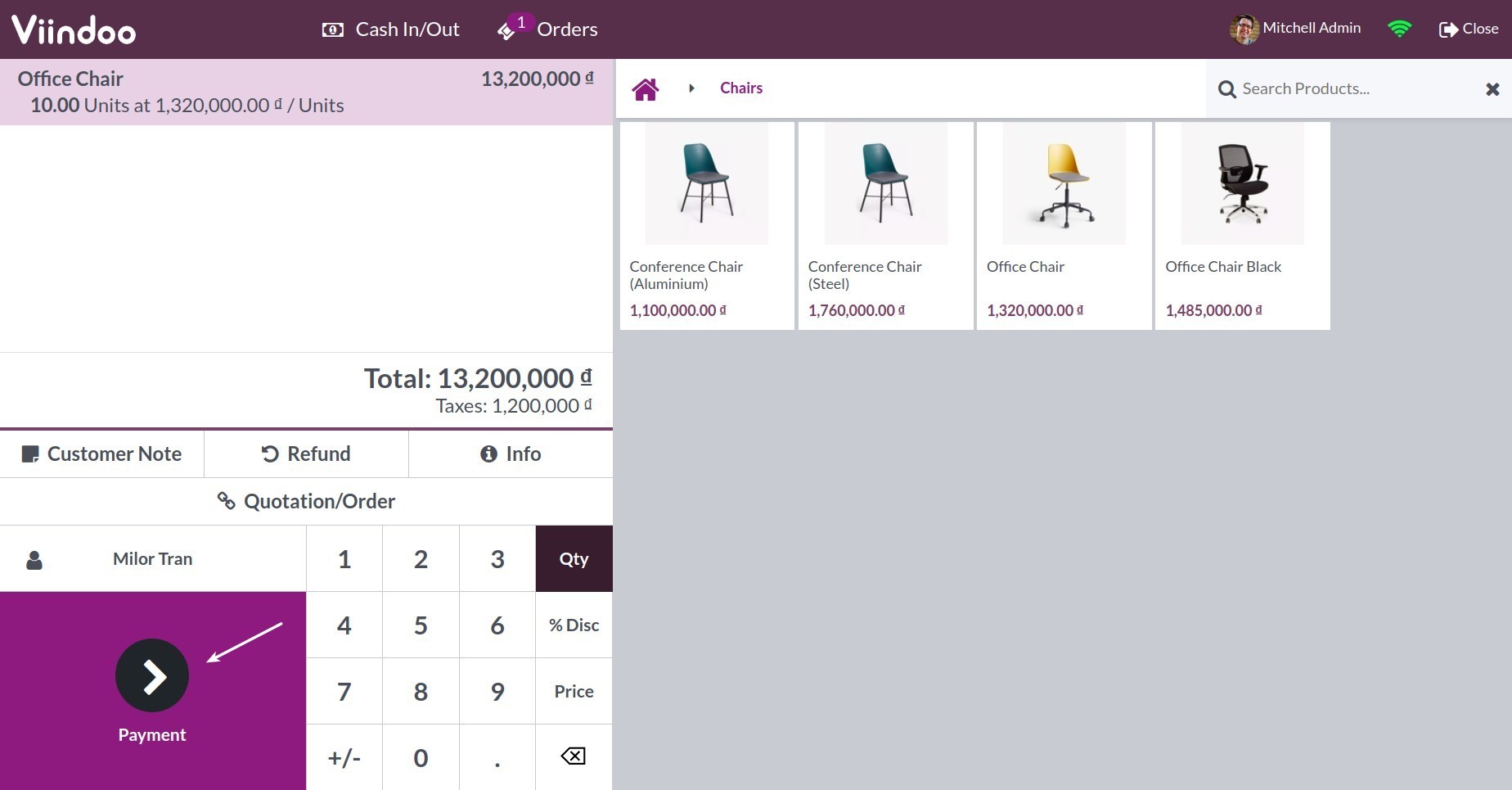Screen dimensions: 1512x790
Task: Add Conference Chair (Steel) product
Action: click(x=885, y=226)
